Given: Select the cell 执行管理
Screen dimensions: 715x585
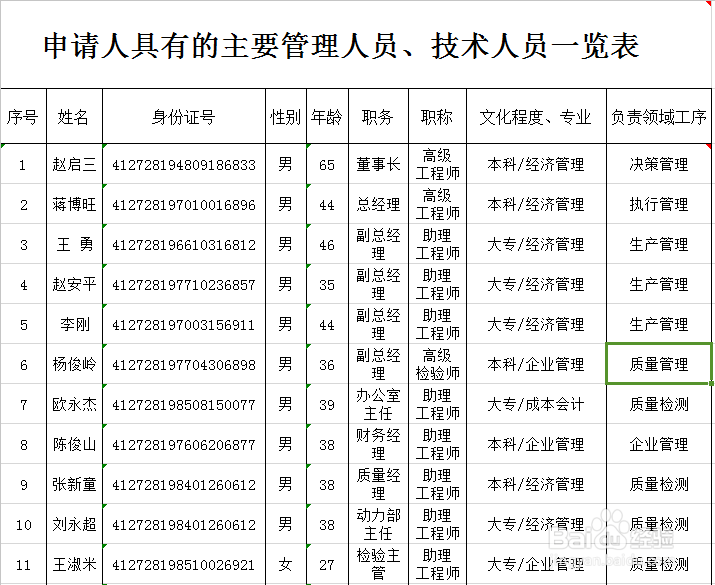Looking at the screenshot, I should tap(659, 204).
